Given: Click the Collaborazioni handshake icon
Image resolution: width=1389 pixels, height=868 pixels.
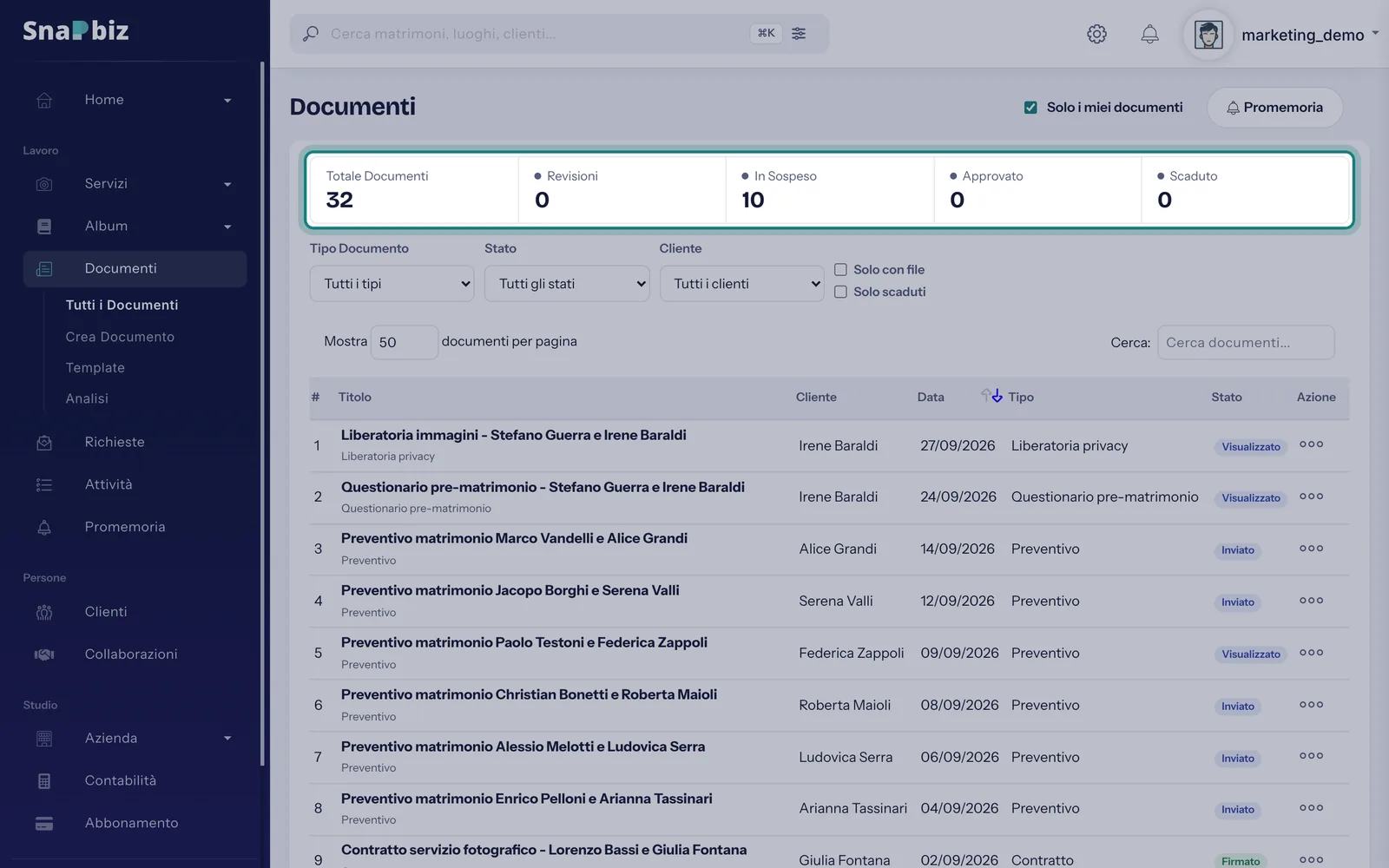Looking at the screenshot, I should [x=44, y=654].
